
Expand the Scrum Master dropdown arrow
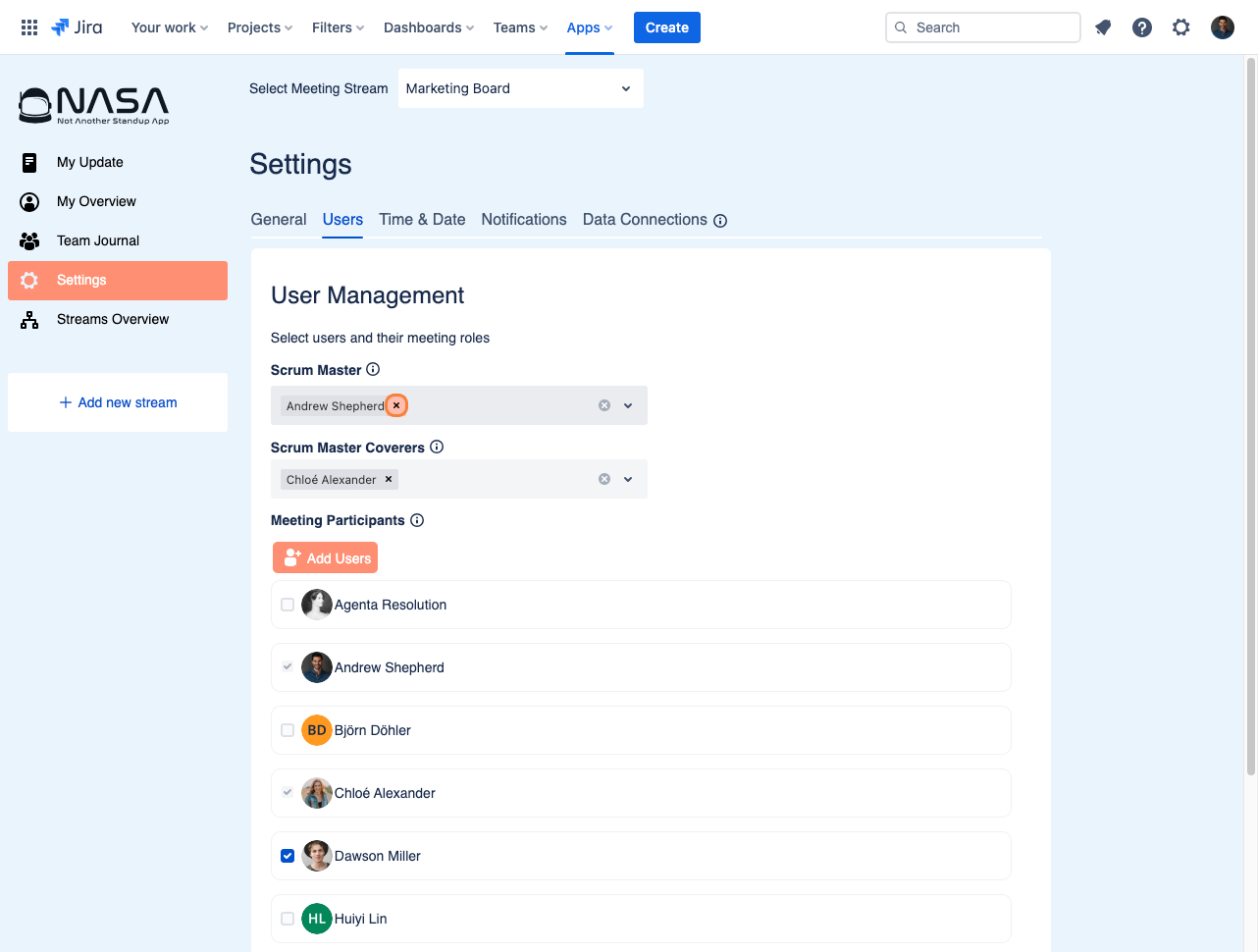pyautogui.click(x=628, y=405)
